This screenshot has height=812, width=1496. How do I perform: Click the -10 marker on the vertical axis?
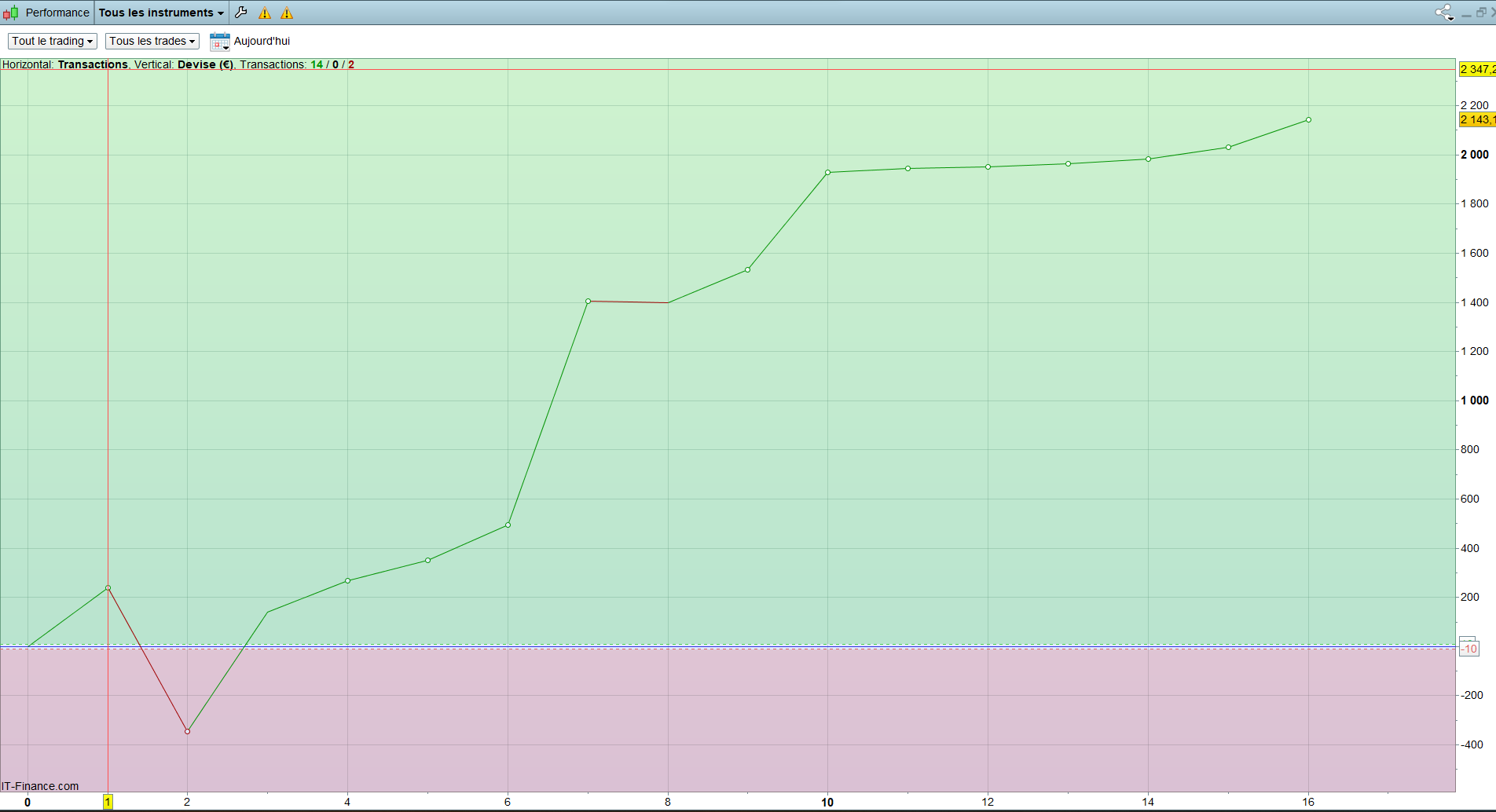[x=1469, y=649]
